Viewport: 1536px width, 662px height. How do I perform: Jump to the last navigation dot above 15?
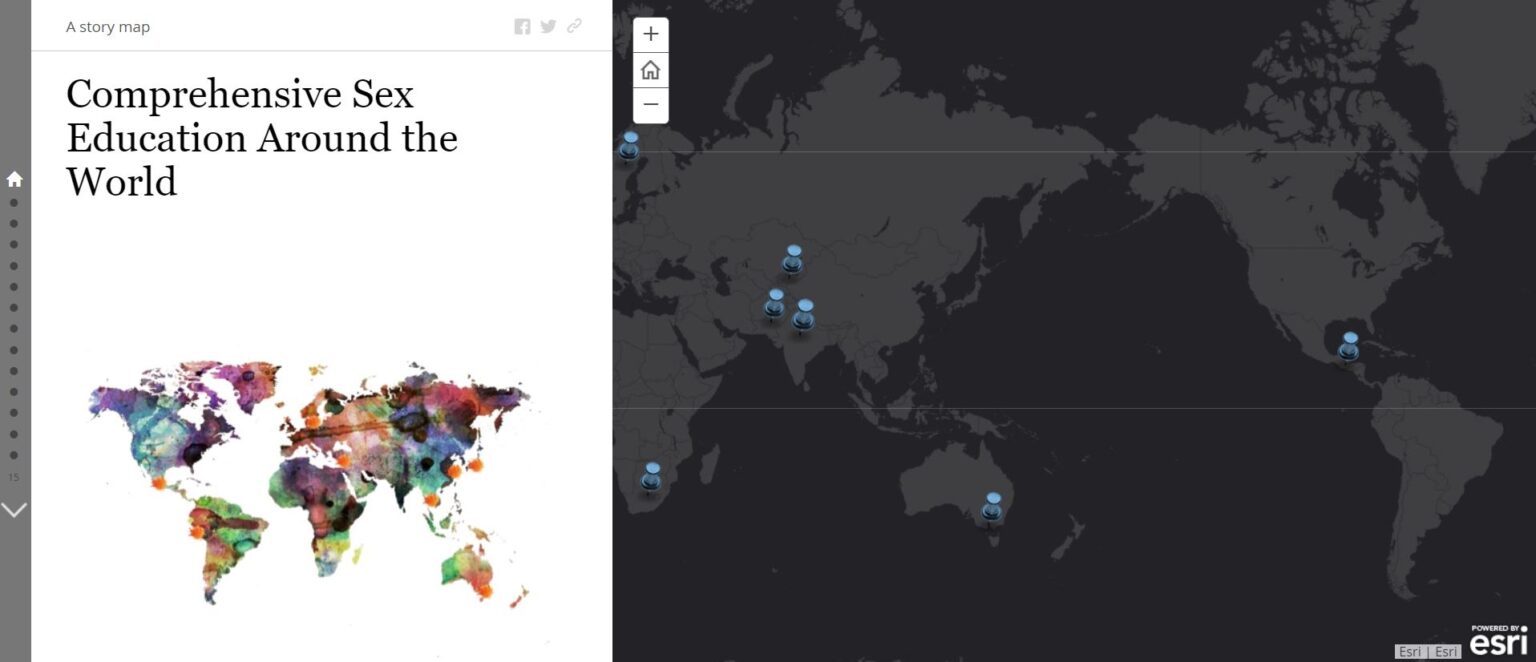14,455
